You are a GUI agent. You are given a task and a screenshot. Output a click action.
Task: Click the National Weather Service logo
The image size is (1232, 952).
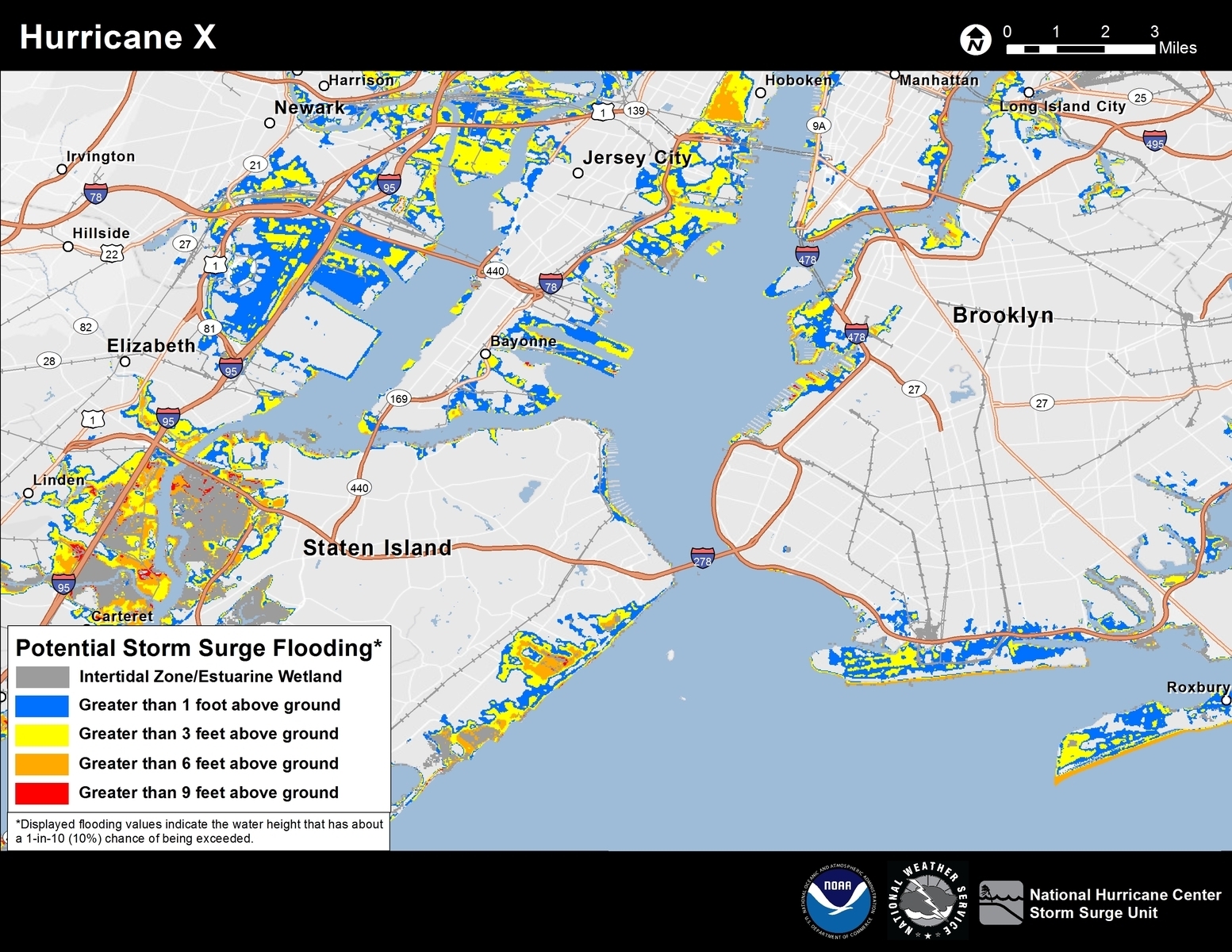point(927,900)
